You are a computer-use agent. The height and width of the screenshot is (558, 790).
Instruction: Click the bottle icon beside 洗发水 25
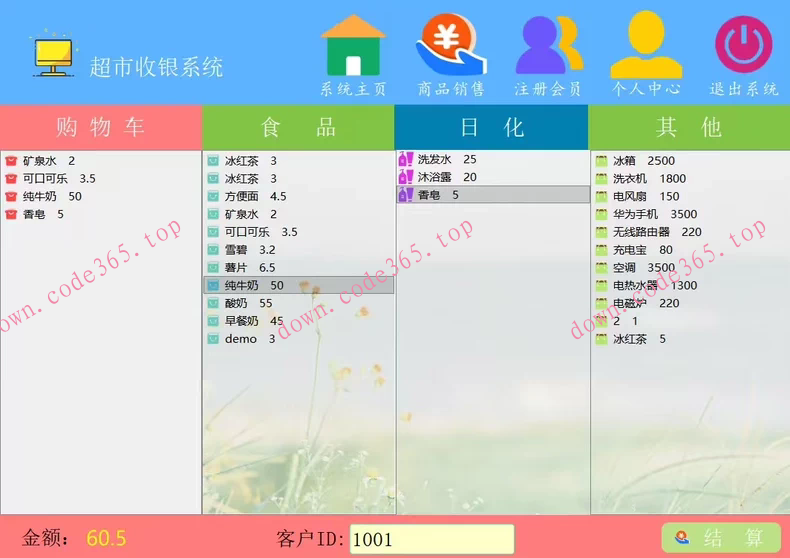406,159
